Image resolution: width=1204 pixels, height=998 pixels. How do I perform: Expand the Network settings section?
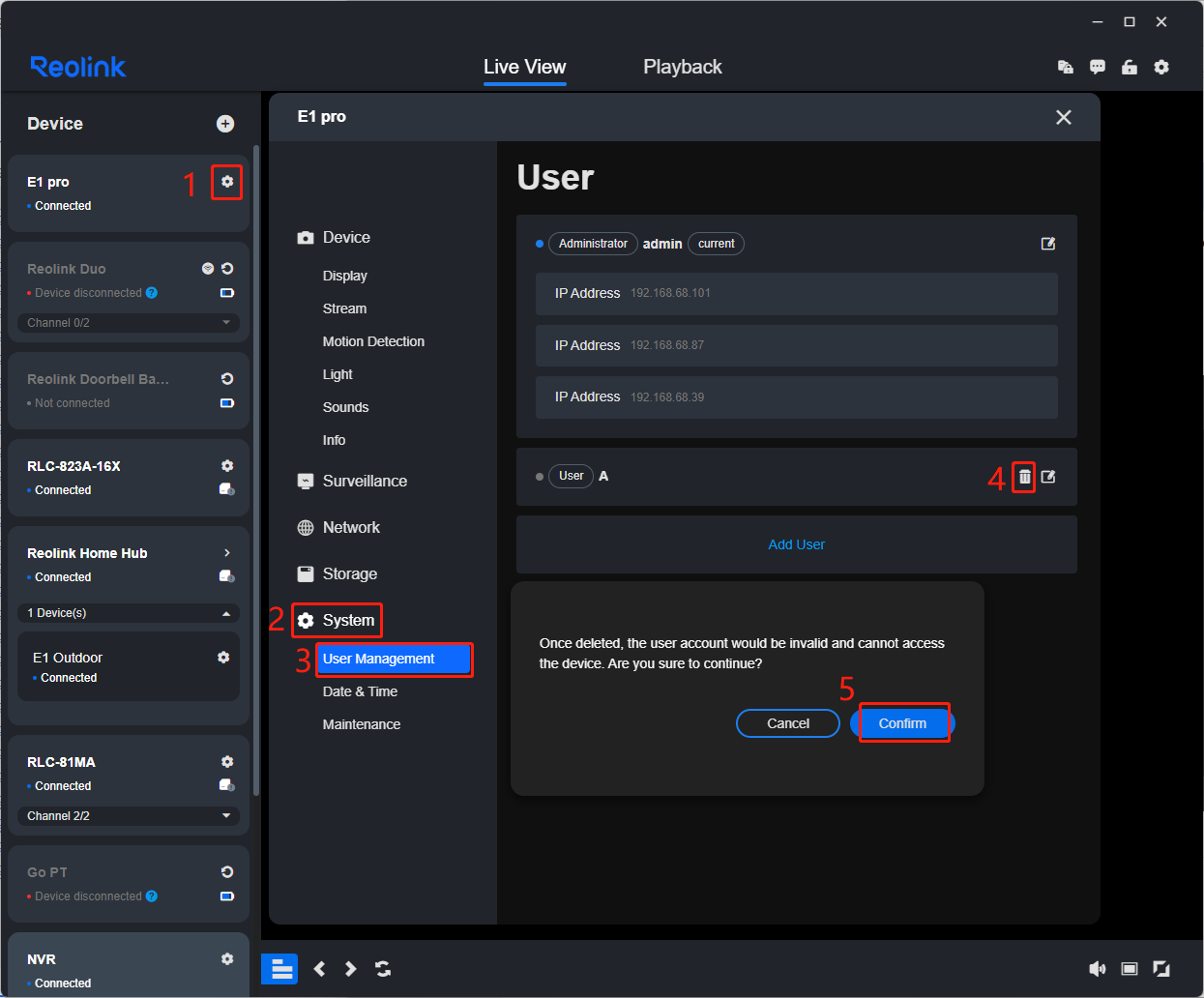click(x=338, y=528)
